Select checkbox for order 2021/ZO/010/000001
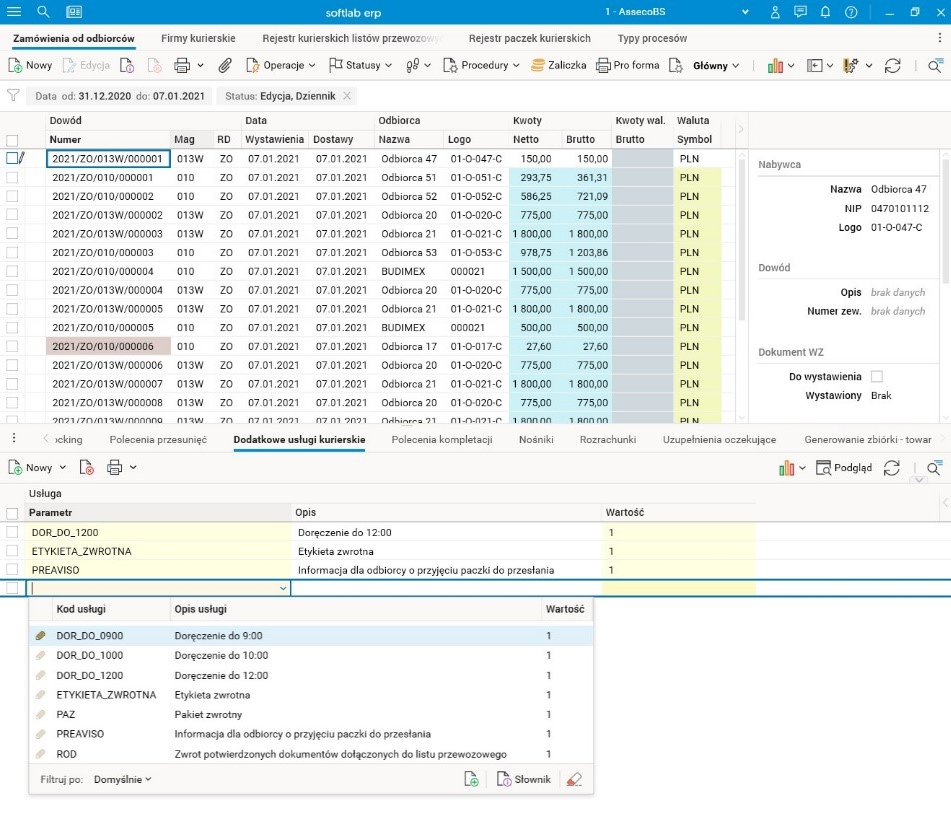 pyautogui.click(x=12, y=177)
